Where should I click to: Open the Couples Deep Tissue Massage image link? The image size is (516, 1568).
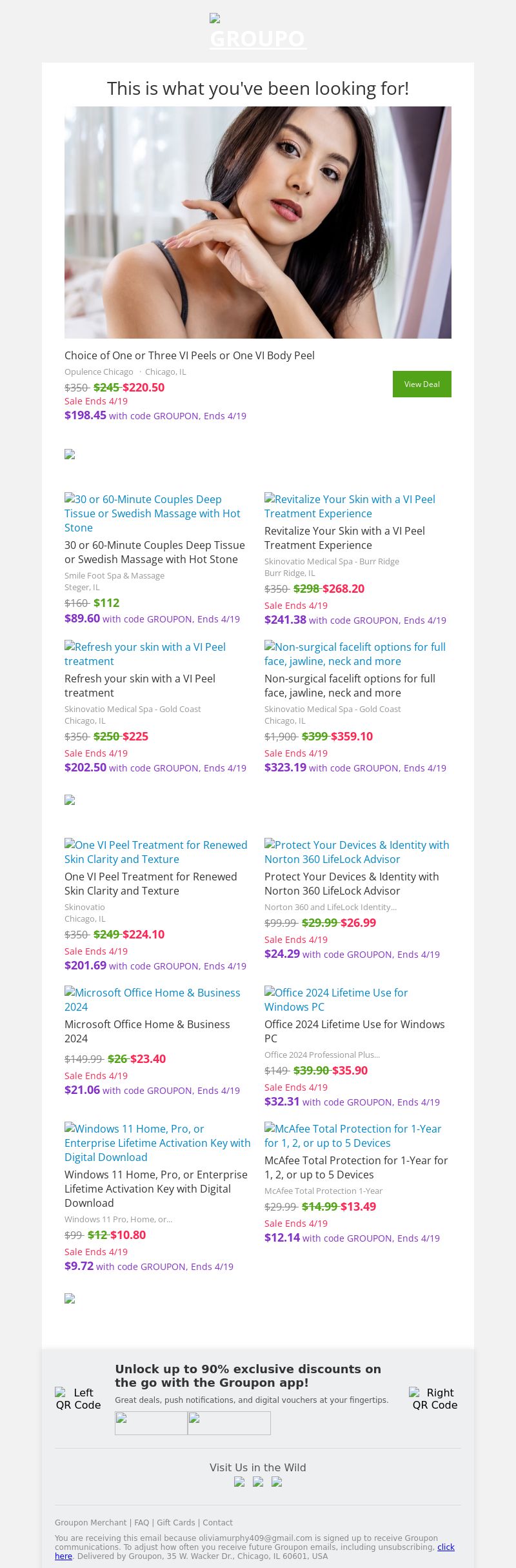(x=152, y=513)
